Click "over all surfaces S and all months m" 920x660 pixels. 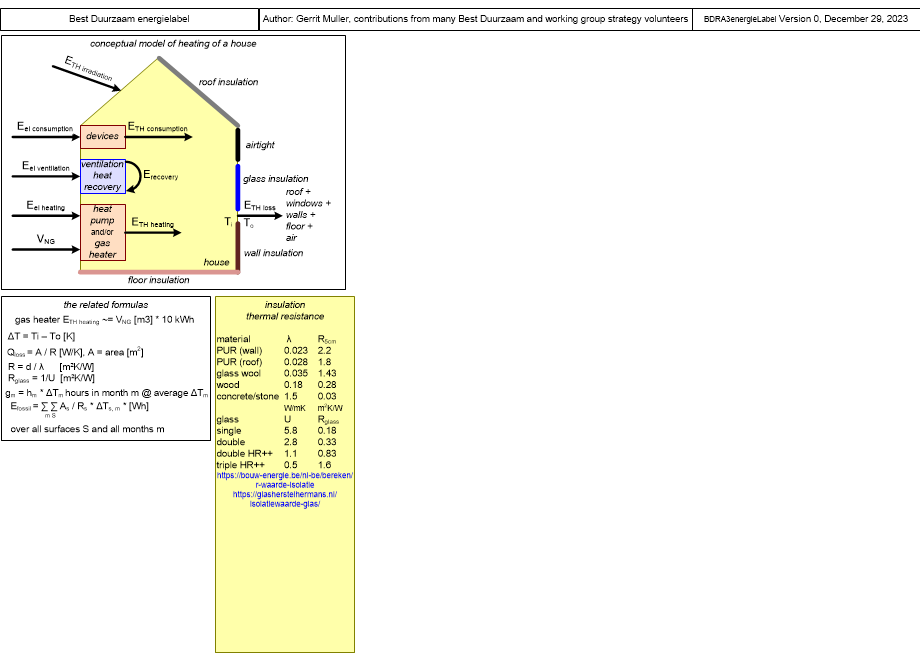pyautogui.click(x=87, y=429)
